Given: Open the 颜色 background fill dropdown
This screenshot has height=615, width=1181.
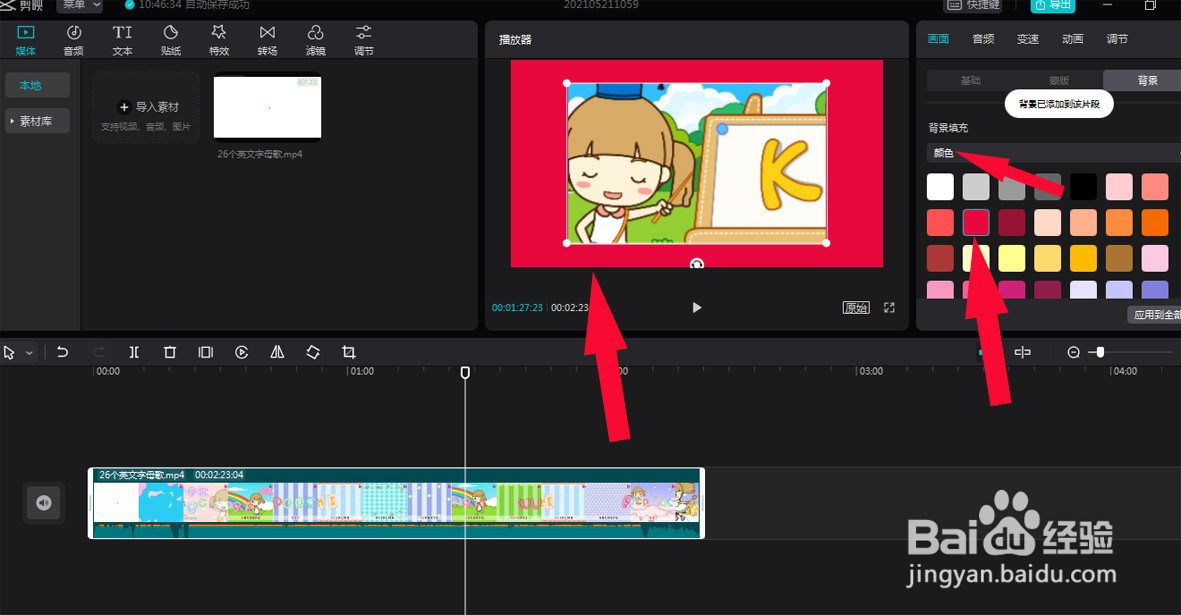Looking at the screenshot, I should [1054, 153].
